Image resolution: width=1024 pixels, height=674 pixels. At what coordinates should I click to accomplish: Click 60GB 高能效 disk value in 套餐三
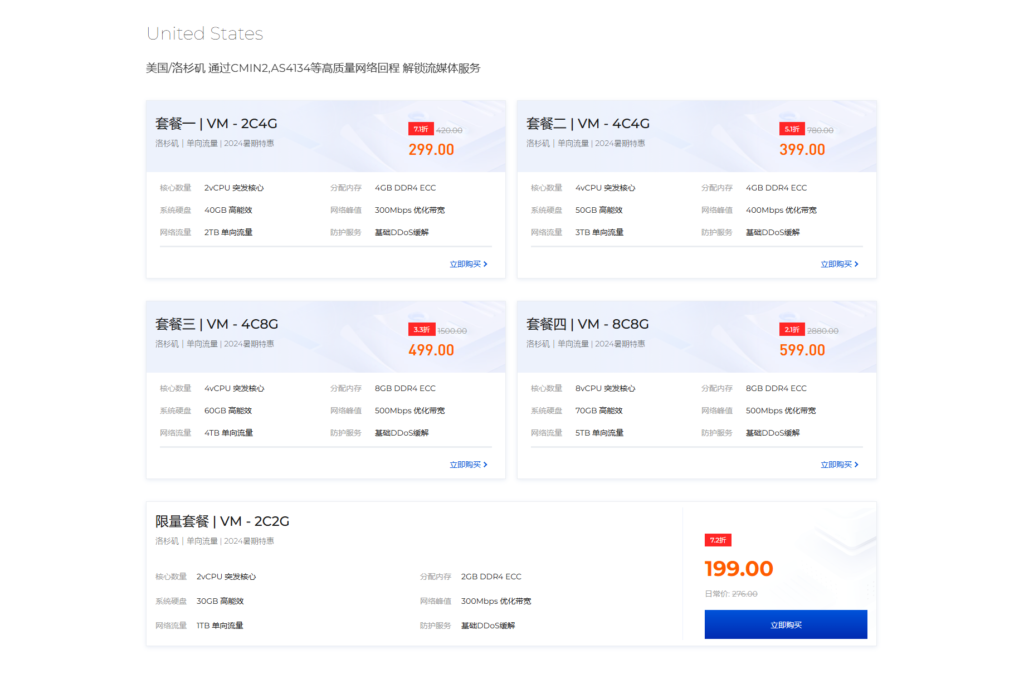[x=228, y=411]
